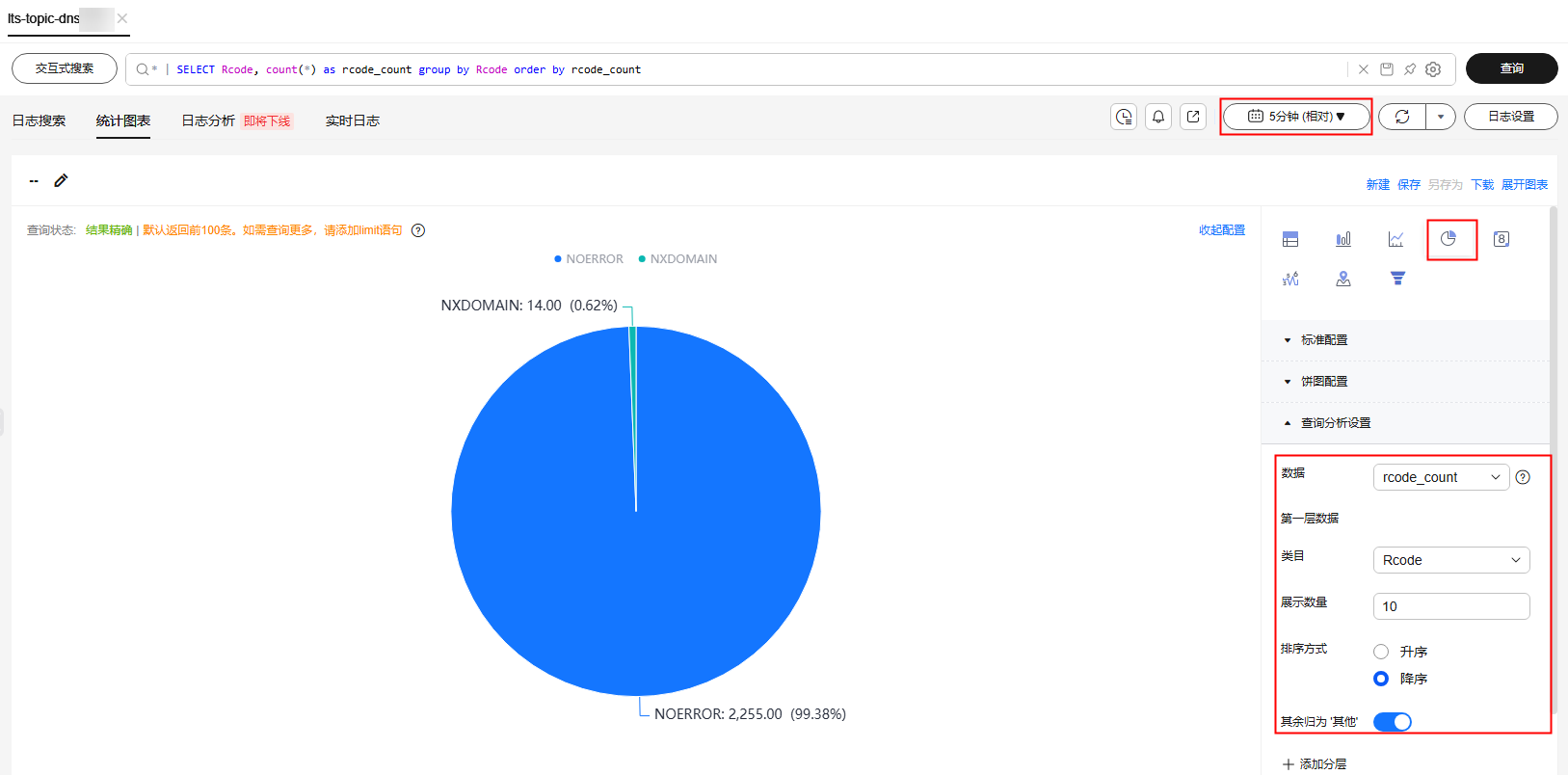Select descending sort order 降序

point(1381,679)
